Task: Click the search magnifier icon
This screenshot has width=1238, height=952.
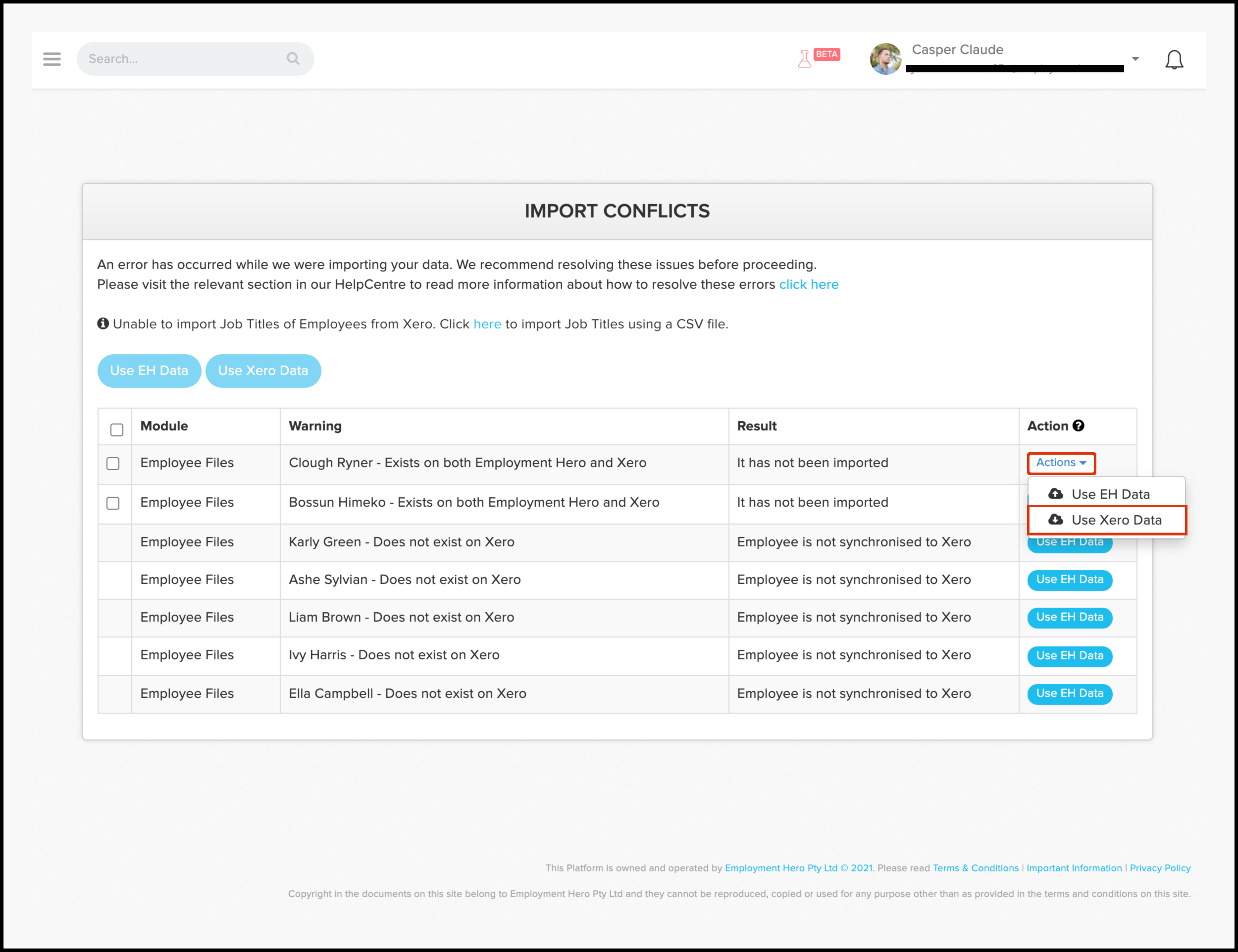Action: (x=293, y=58)
